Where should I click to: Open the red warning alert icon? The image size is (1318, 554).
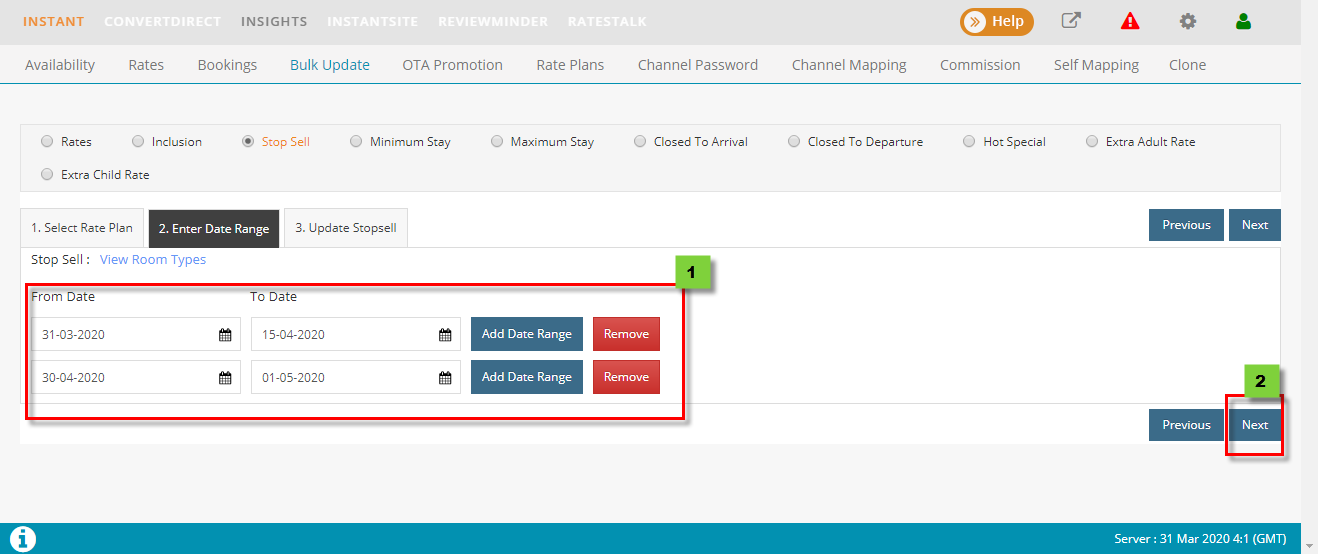pos(1130,21)
